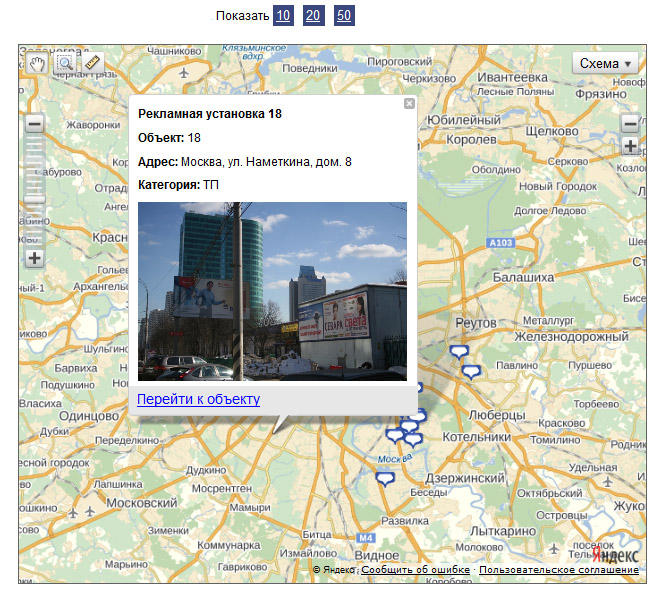Click the Московский town label

[141, 503]
